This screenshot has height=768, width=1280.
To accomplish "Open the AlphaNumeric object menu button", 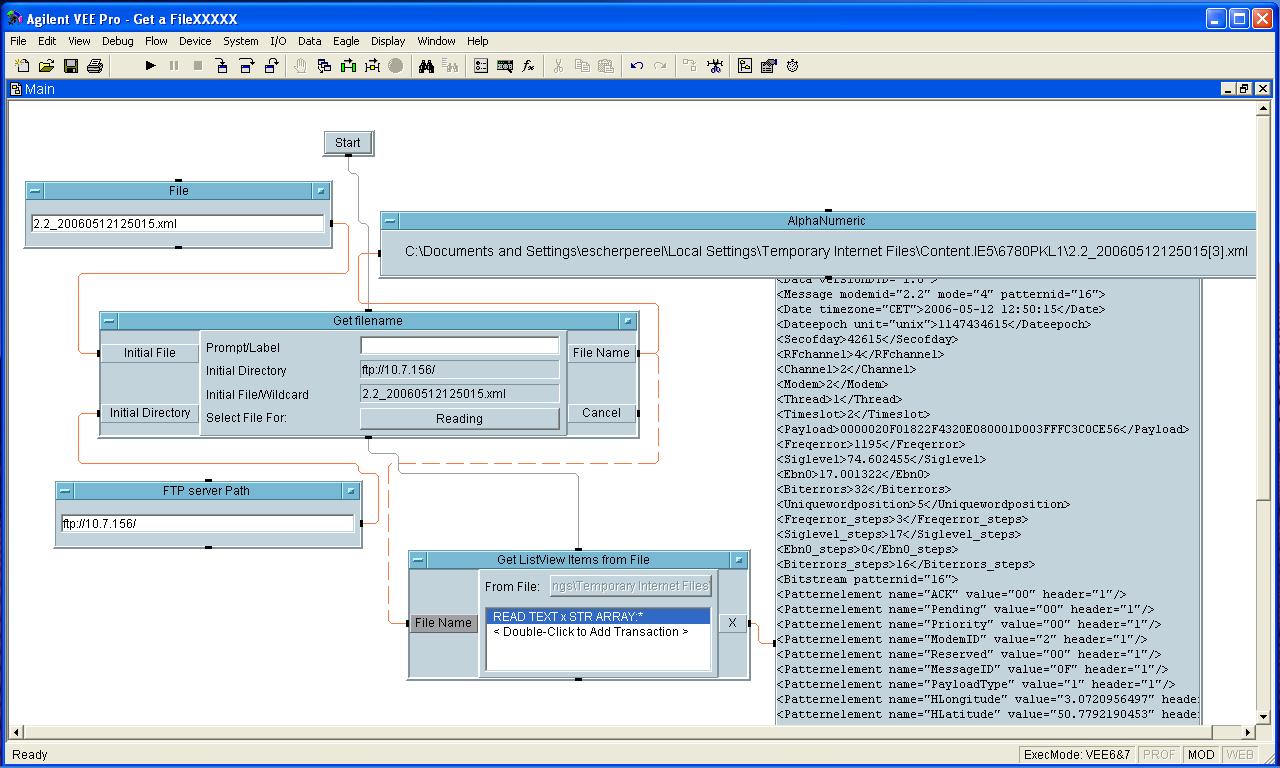I will 391,221.
